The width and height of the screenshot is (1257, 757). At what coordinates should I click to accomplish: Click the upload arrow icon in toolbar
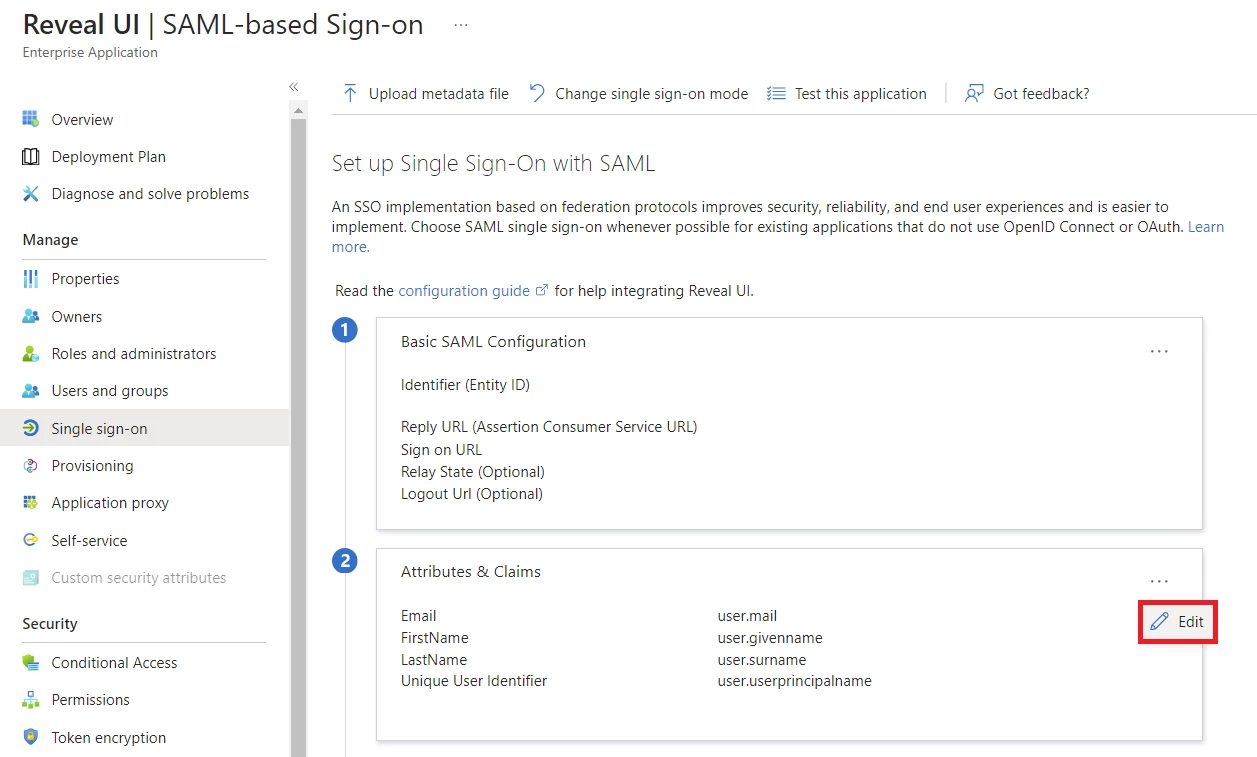point(350,93)
